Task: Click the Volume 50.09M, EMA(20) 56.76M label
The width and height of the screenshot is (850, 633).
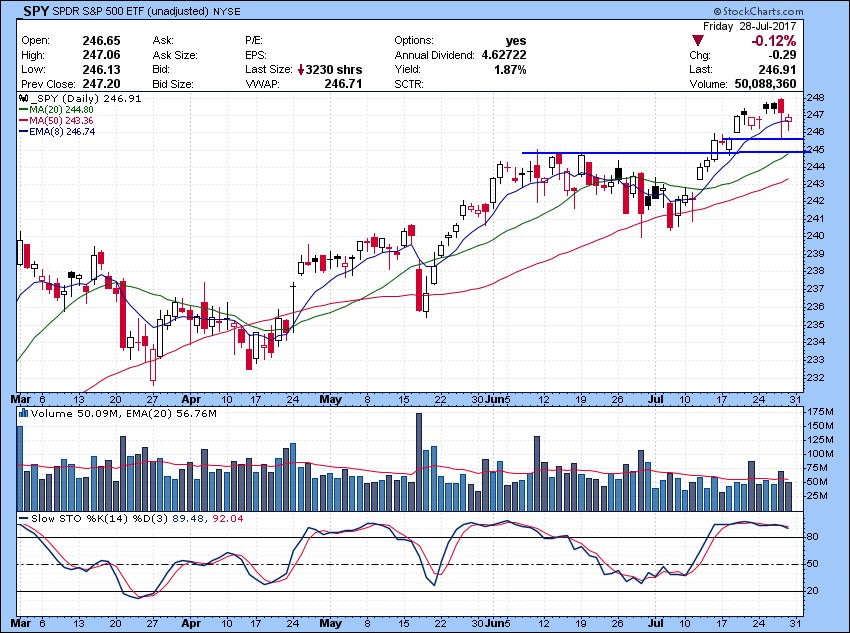Action: pos(124,414)
